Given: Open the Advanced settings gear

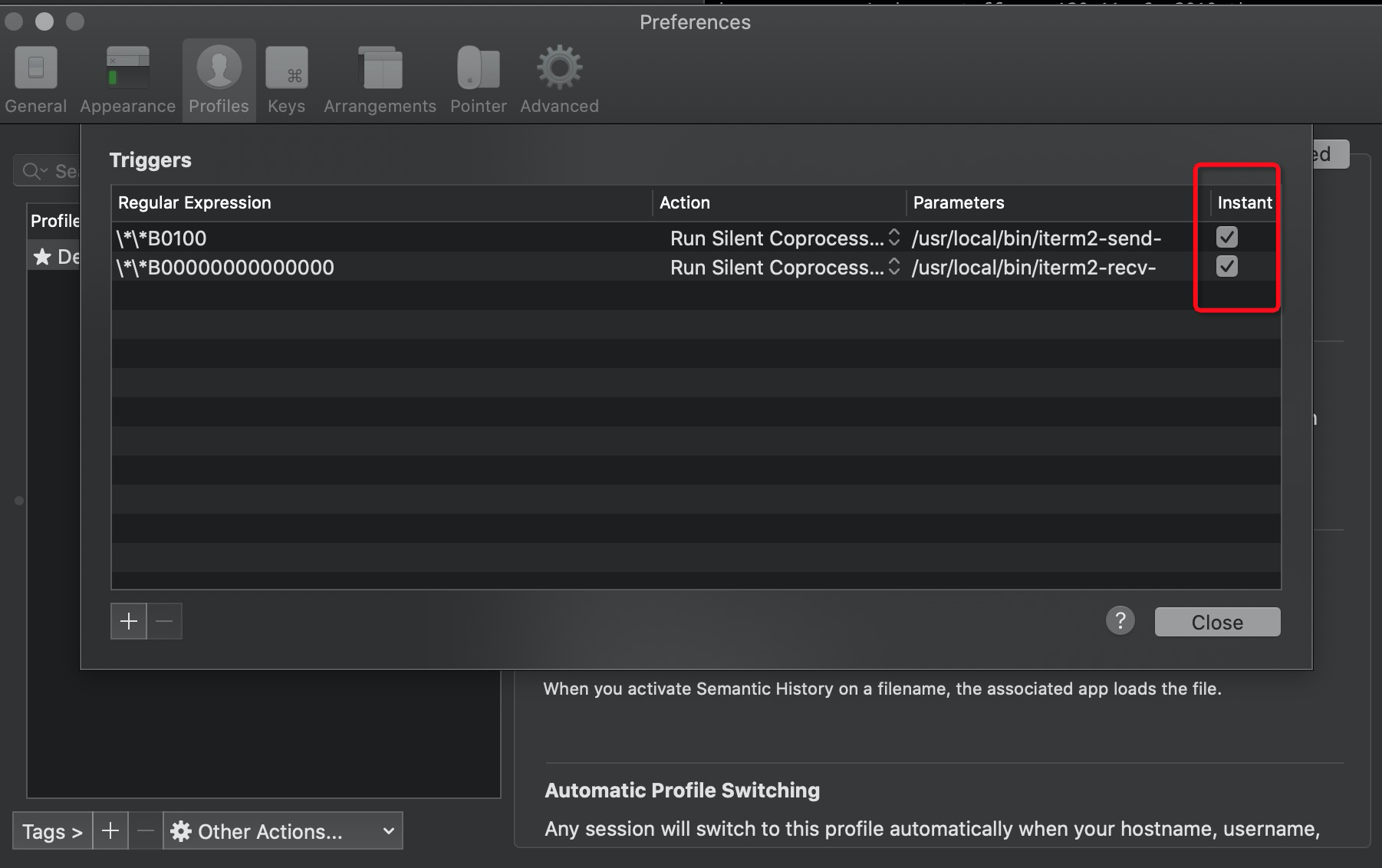Looking at the screenshot, I should click(x=559, y=81).
